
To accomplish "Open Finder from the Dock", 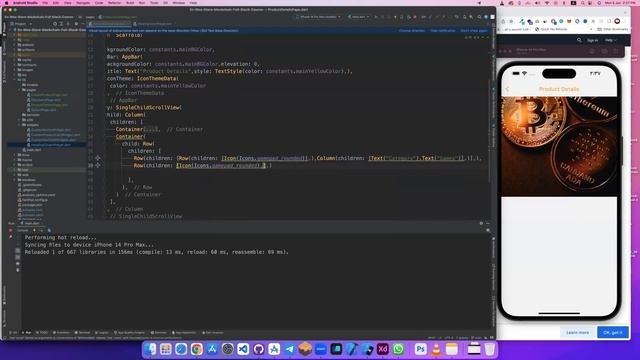I will coord(151,349).
